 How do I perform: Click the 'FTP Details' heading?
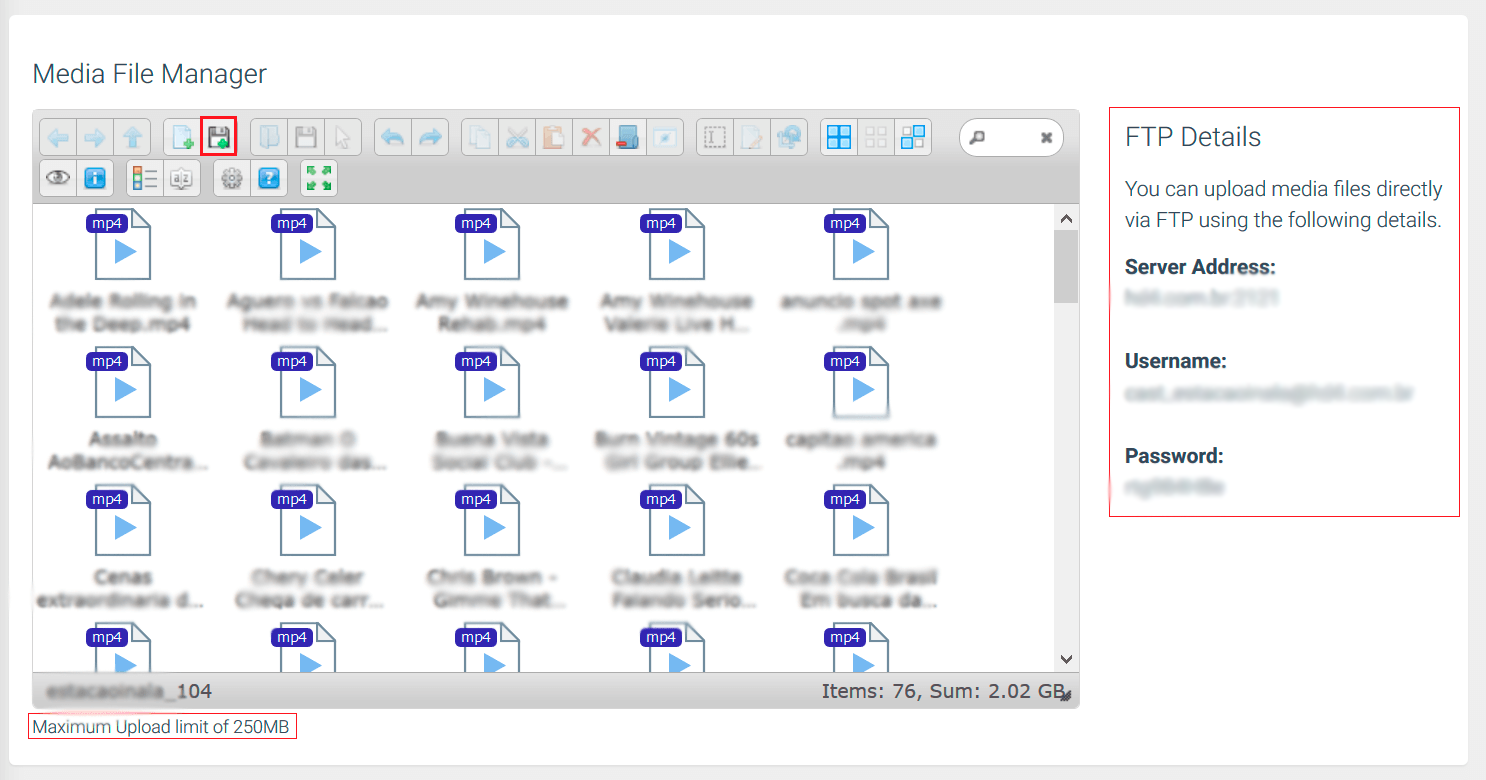click(x=1193, y=137)
